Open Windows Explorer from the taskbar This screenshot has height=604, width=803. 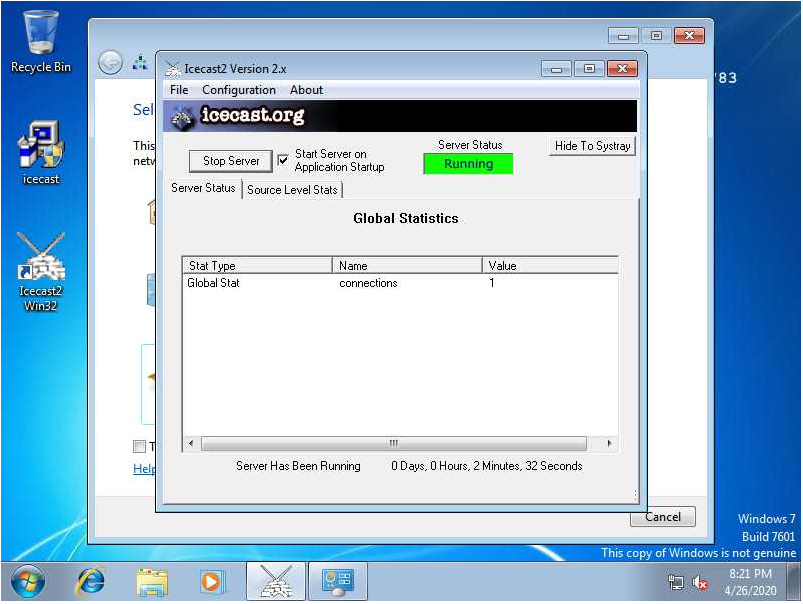[x=152, y=581]
